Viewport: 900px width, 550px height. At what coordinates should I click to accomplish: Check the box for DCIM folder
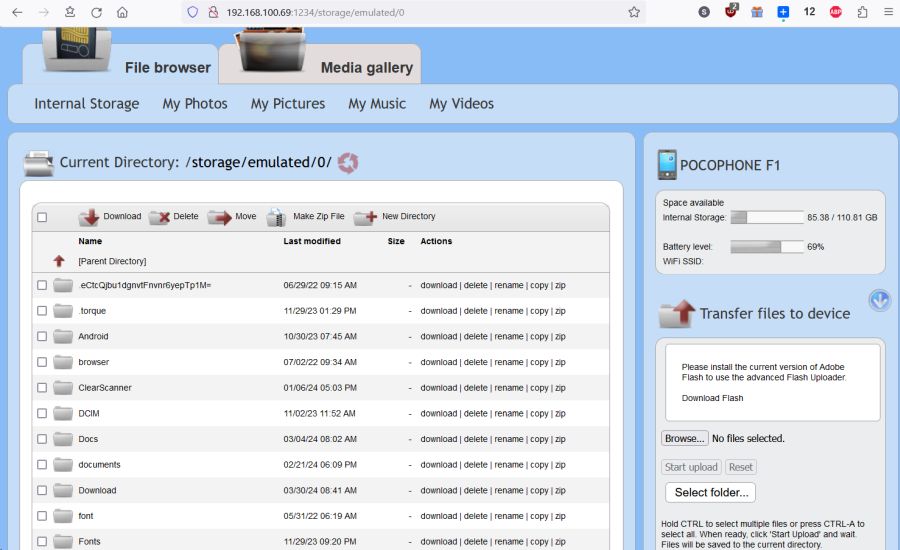tap(42, 413)
